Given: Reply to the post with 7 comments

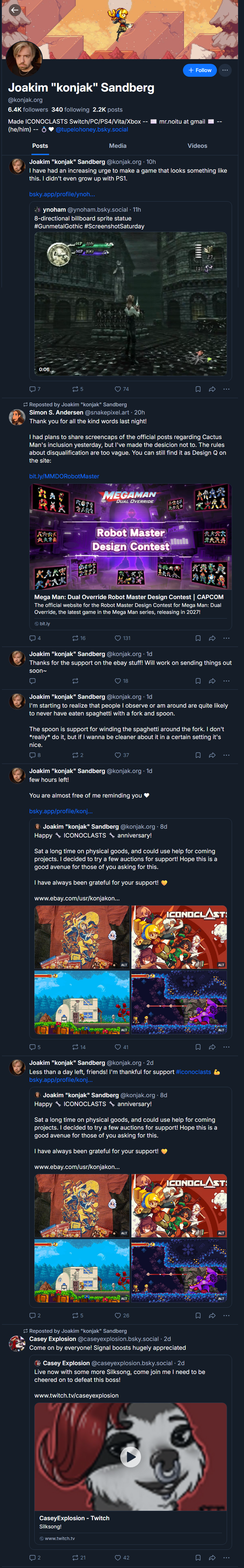Looking at the screenshot, I should click(x=35, y=389).
